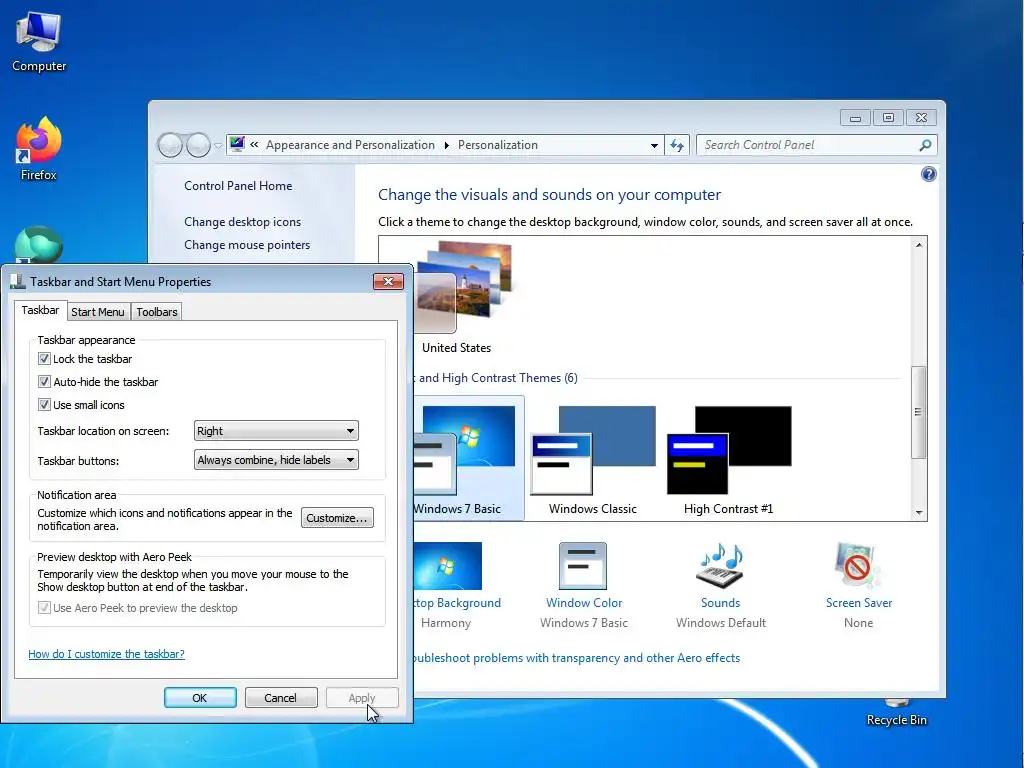This screenshot has height=768, width=1024.
Task: Expand the address bar history dropdown
Action: 654,145
